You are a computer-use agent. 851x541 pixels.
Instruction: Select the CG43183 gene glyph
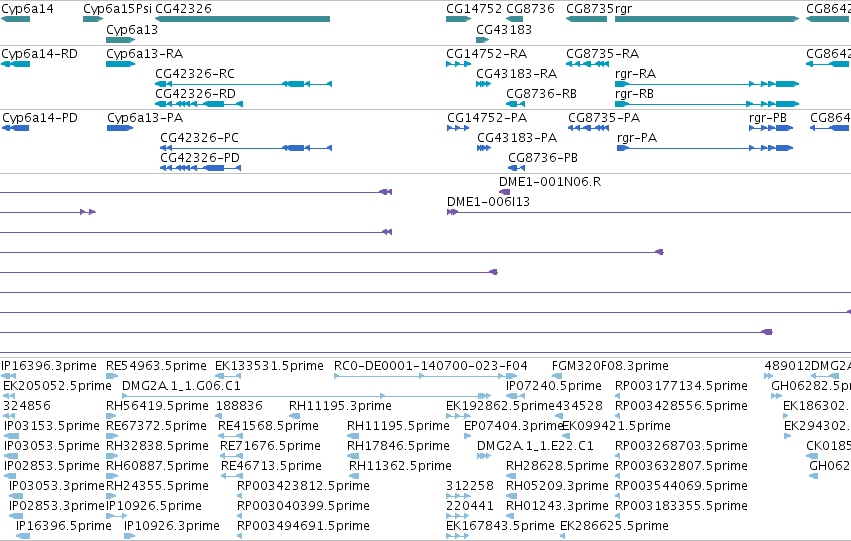(x=482, y=40)
